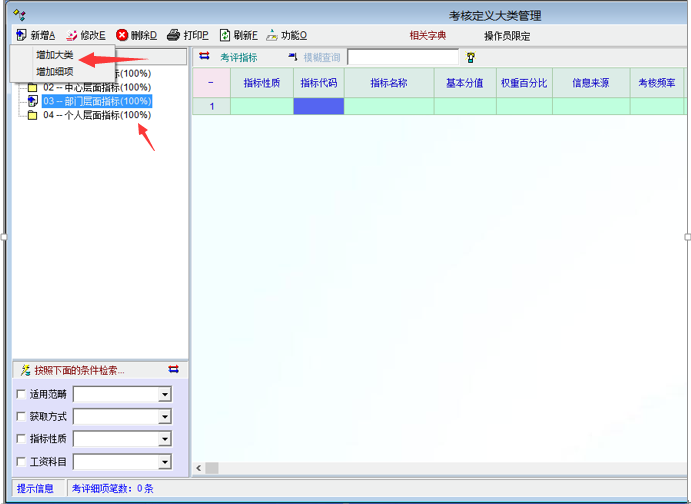Open the 功能 (Function) toolbar icon

point(272,35)
